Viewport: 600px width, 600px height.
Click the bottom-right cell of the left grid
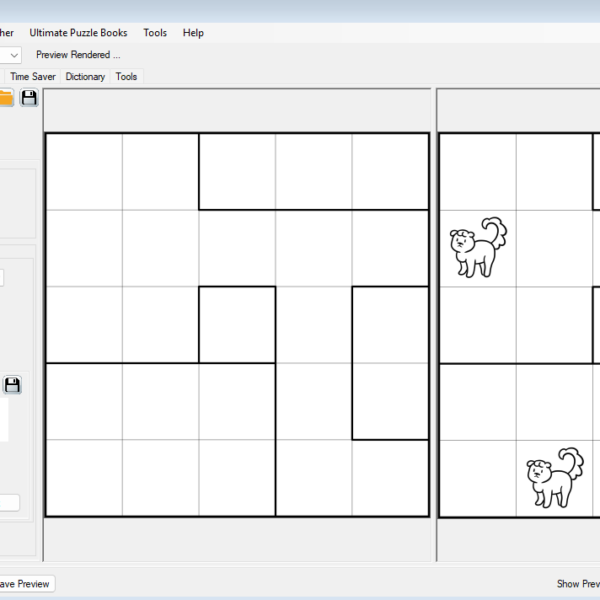390,478
